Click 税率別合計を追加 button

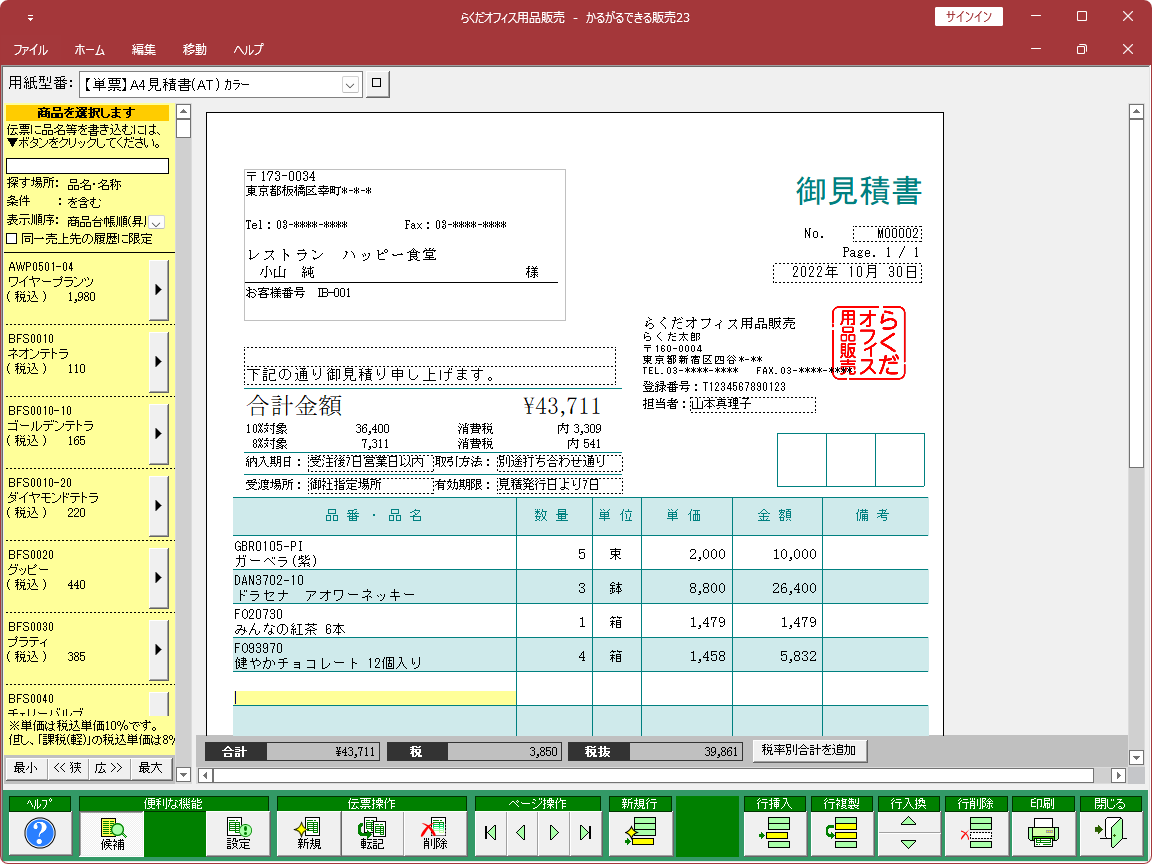[x=809, y=750]
